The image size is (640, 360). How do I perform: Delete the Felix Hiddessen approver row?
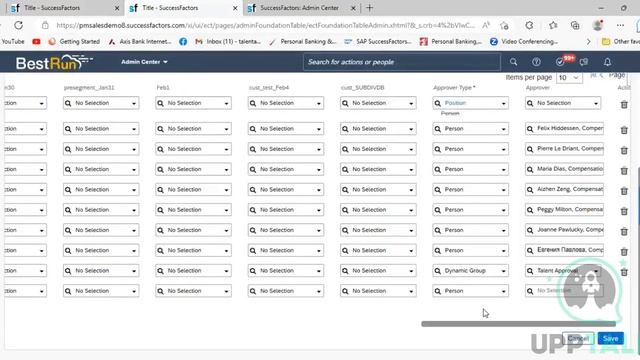pos(624,130)
